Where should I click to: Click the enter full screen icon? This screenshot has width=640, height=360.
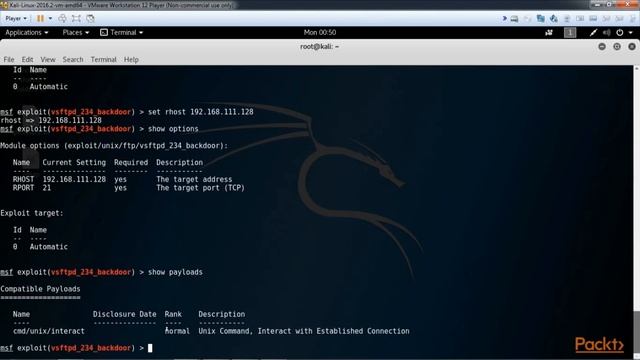(x=76, y=18)
